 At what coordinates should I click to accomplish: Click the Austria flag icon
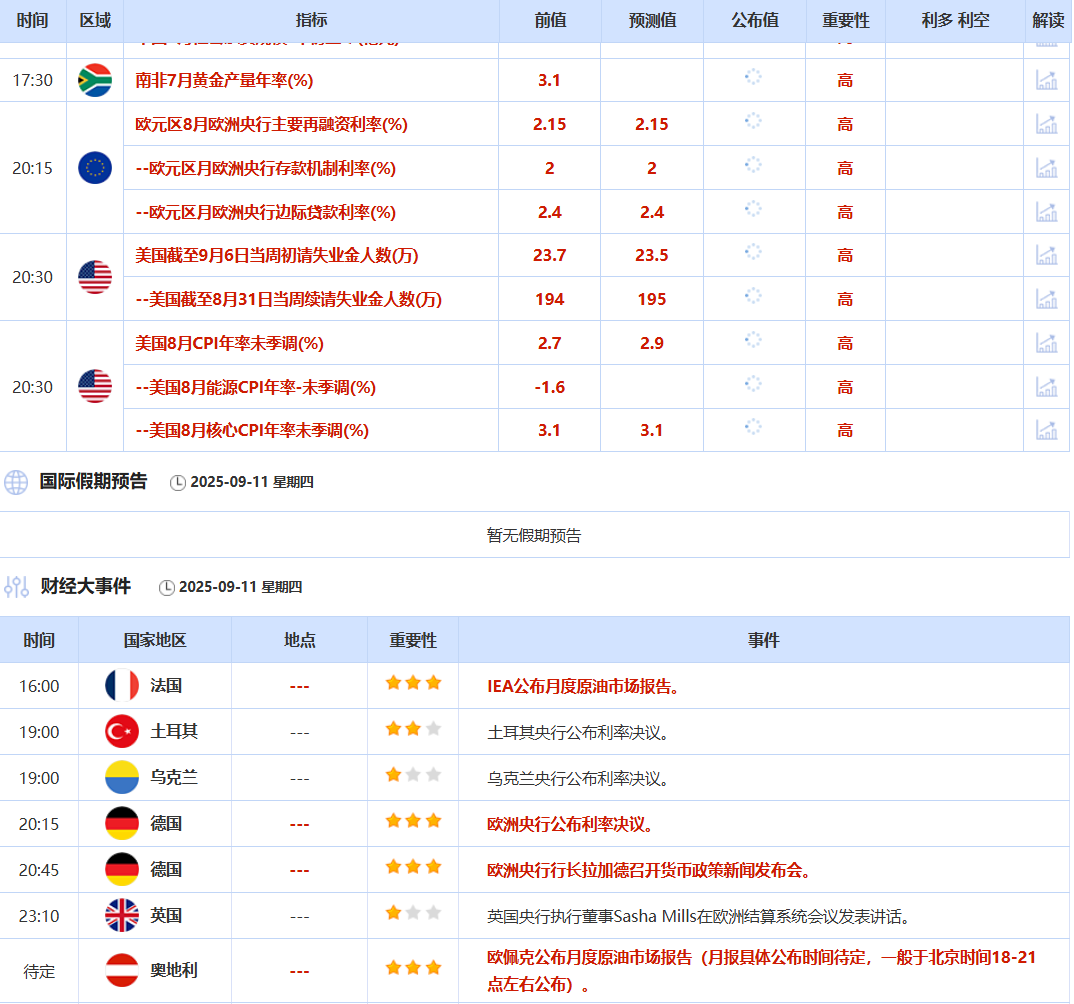[x=122, y=970]
